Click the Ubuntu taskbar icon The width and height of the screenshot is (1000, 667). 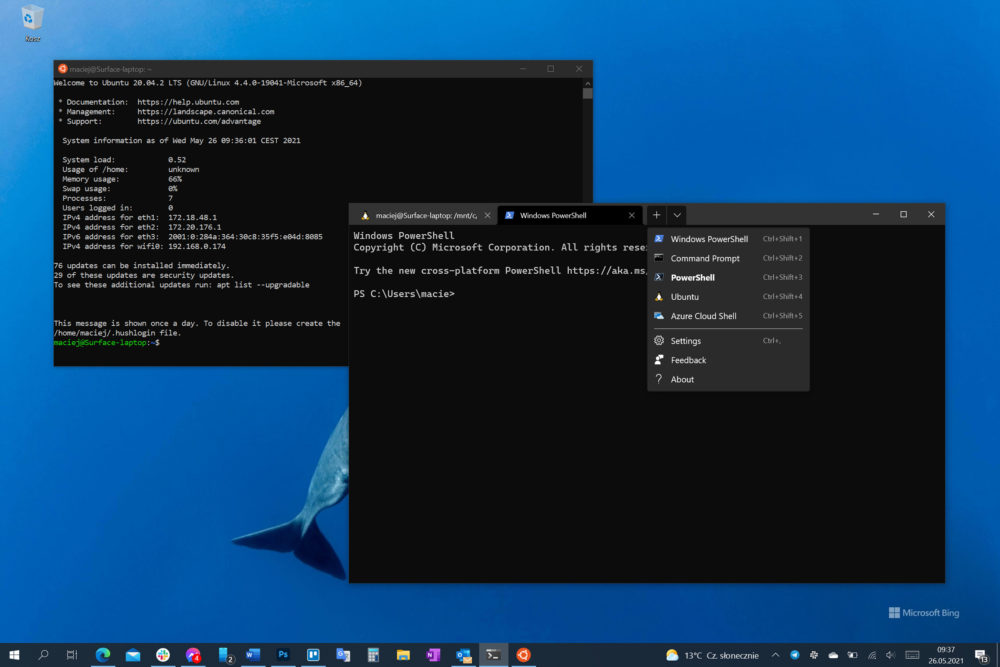click(x=523, y=655)
